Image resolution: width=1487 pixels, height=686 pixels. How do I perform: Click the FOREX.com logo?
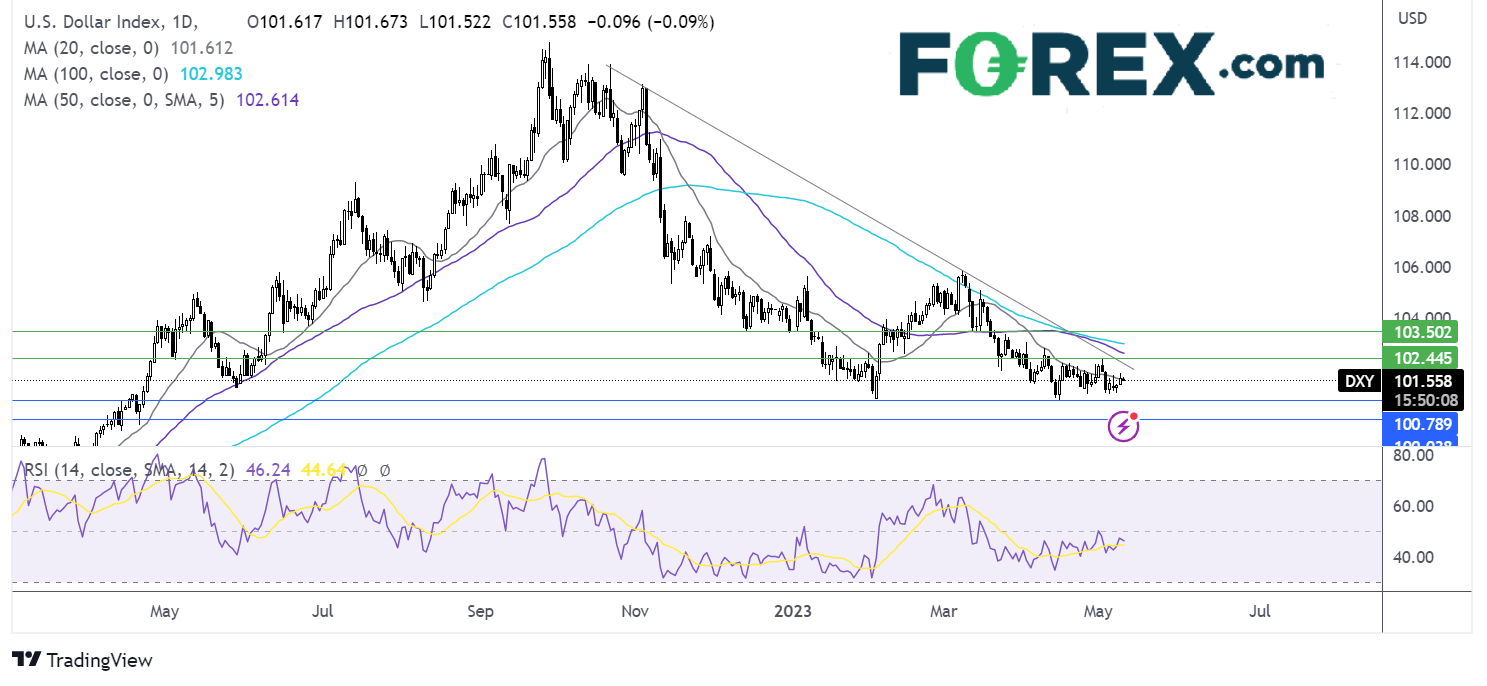tap(1111, 65)
